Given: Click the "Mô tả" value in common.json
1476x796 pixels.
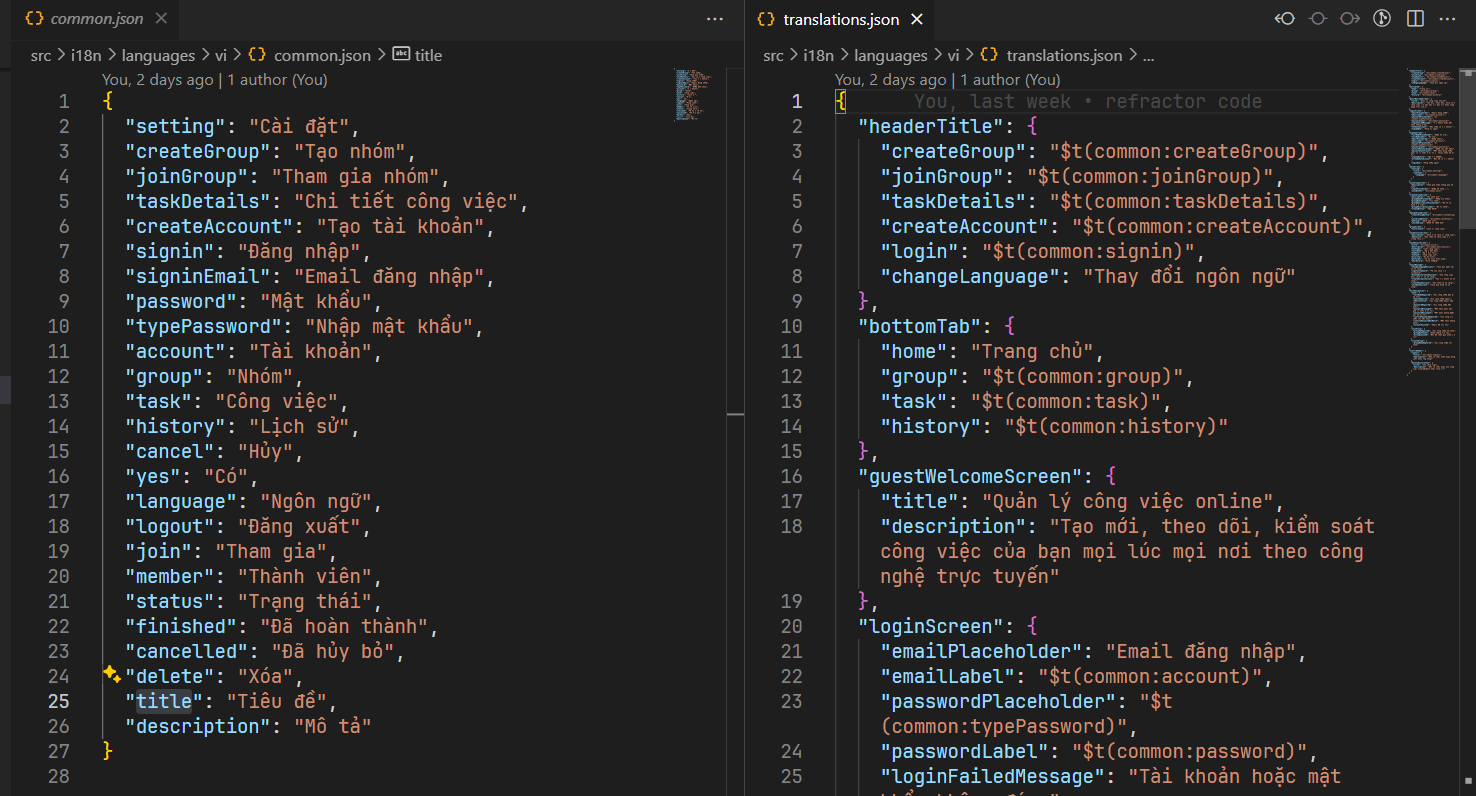Looking at the screenshot, I should (332, 726).
